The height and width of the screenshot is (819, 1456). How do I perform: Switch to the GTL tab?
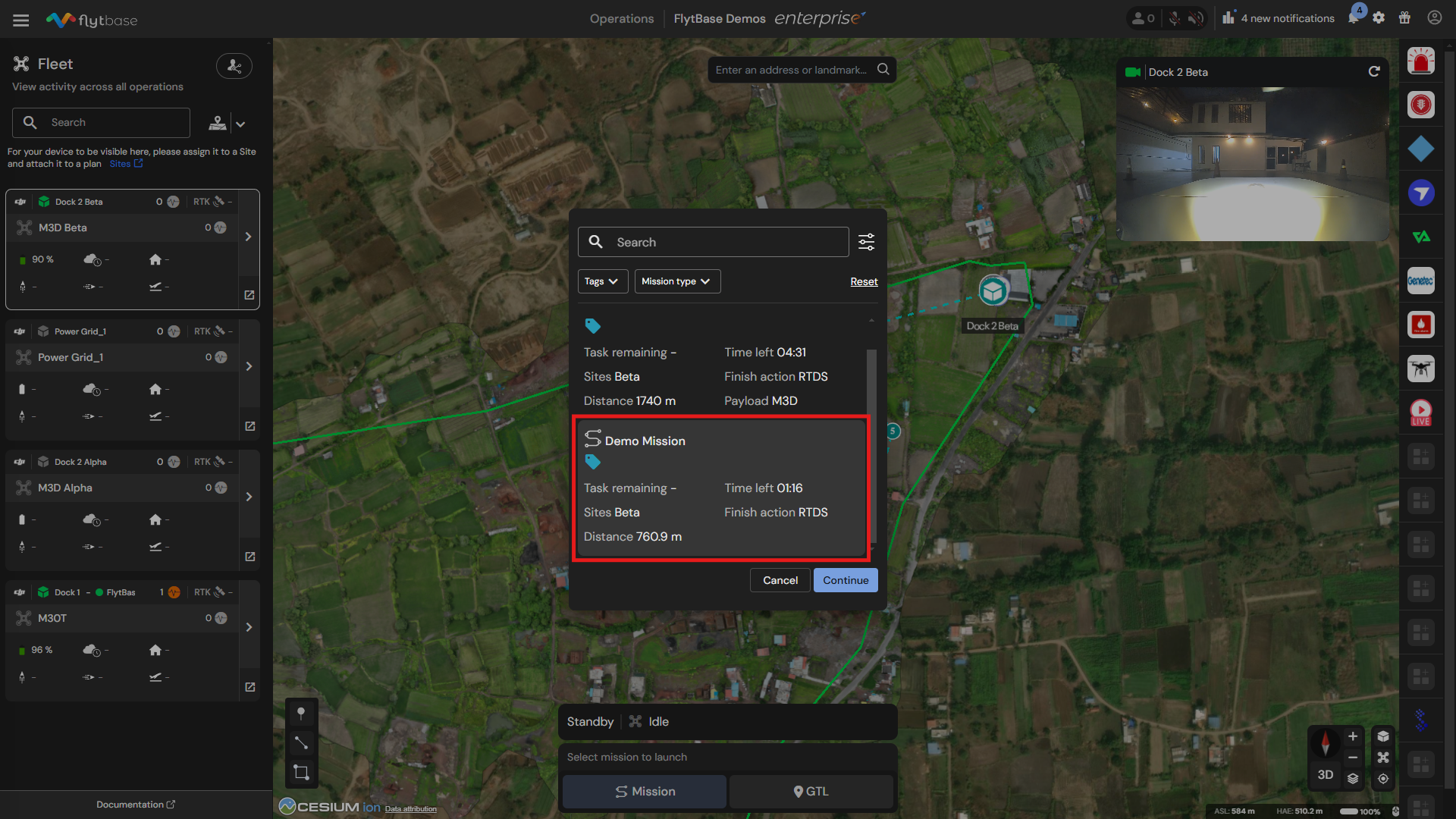tap(811, 792)
